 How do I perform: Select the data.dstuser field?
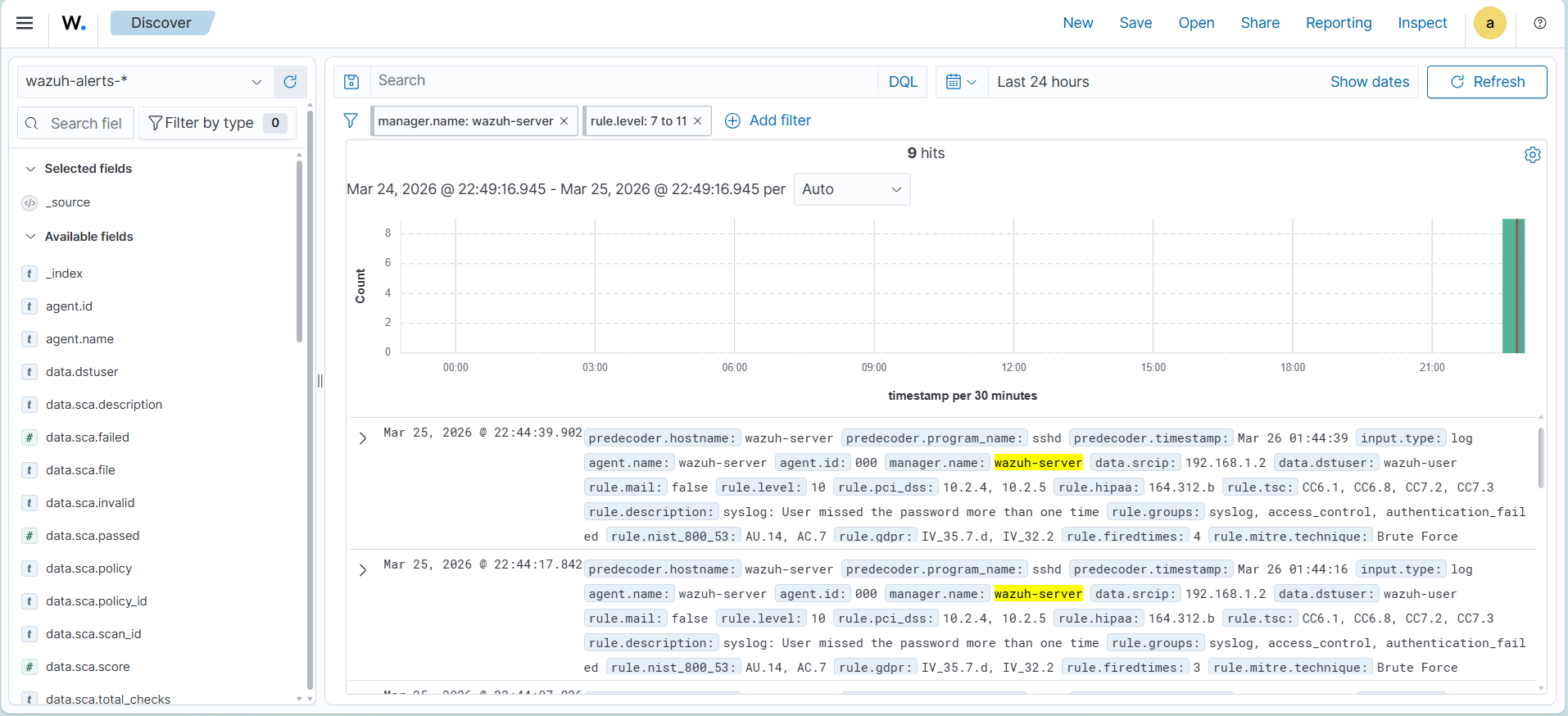pyautogui.click(x=82, y=372)
